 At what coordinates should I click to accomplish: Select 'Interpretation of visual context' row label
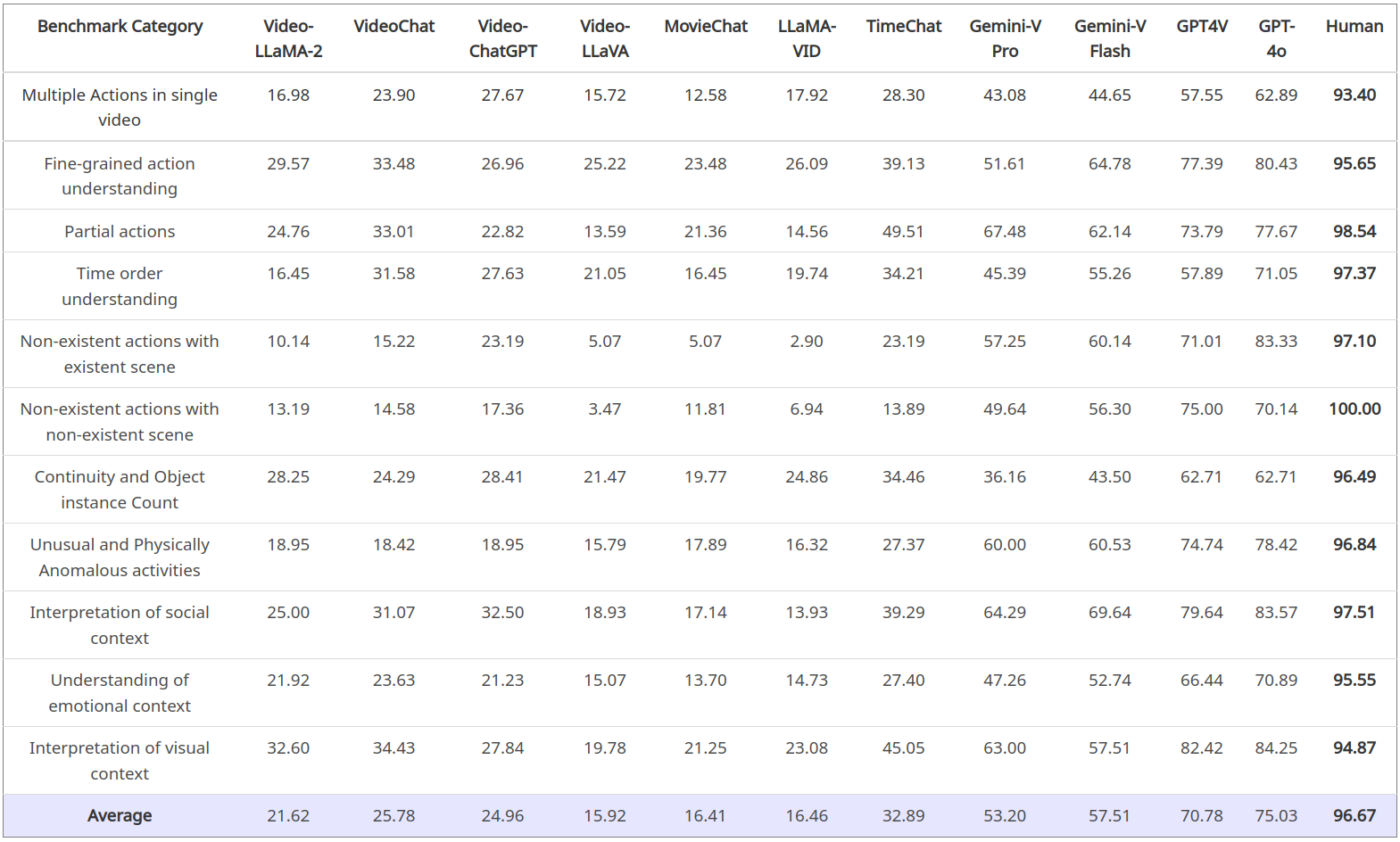pyautogui.click(x=120, y=761)
